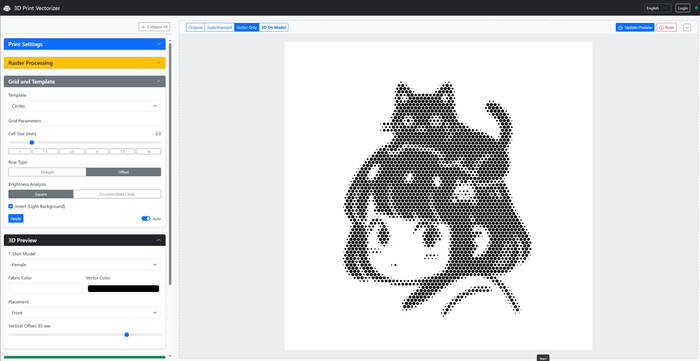The image size is (700, 361).
Task: Click the black Vector Color swatch
Action: (123, 289)
